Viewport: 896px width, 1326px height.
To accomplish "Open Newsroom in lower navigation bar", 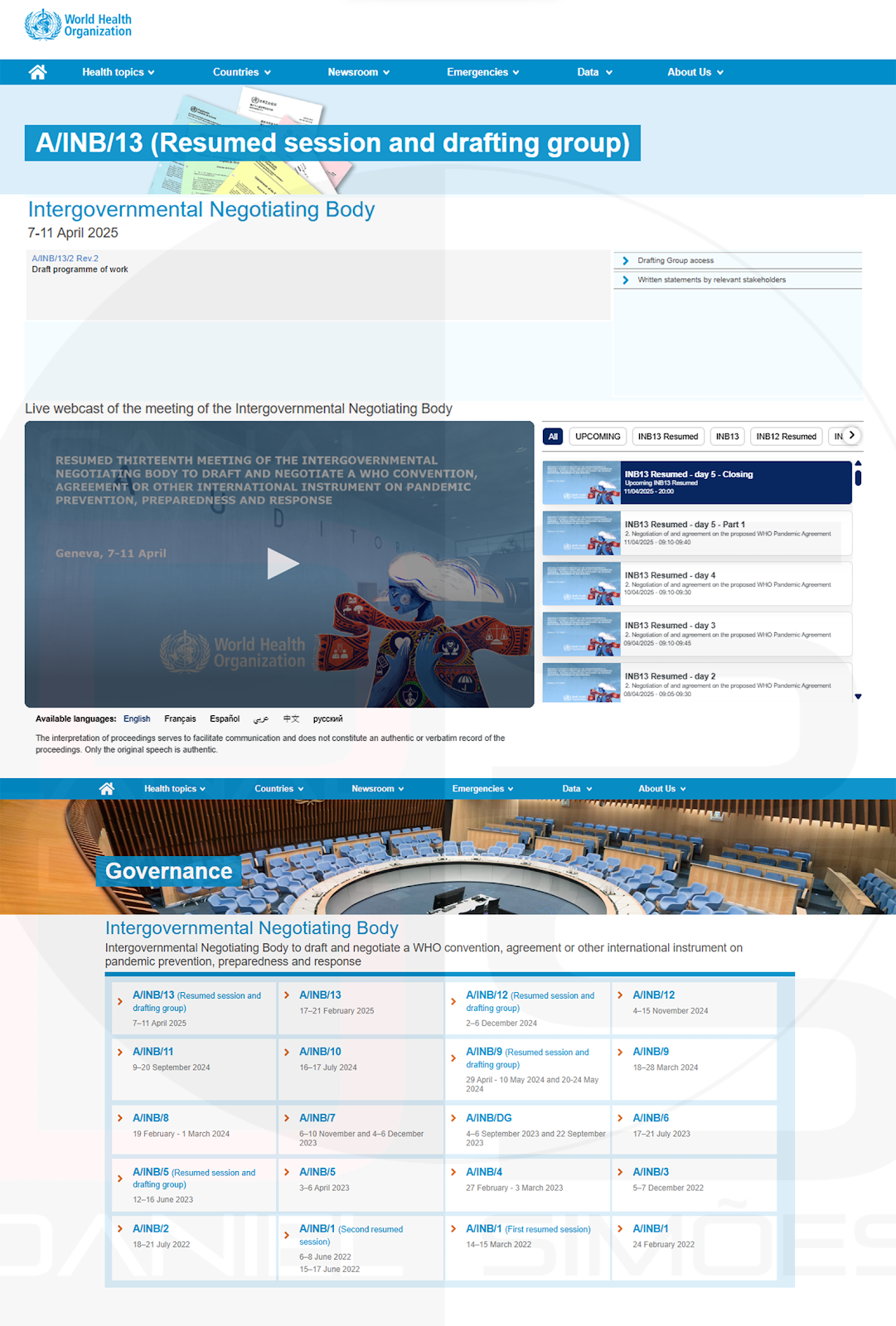I will click(378, 788).
